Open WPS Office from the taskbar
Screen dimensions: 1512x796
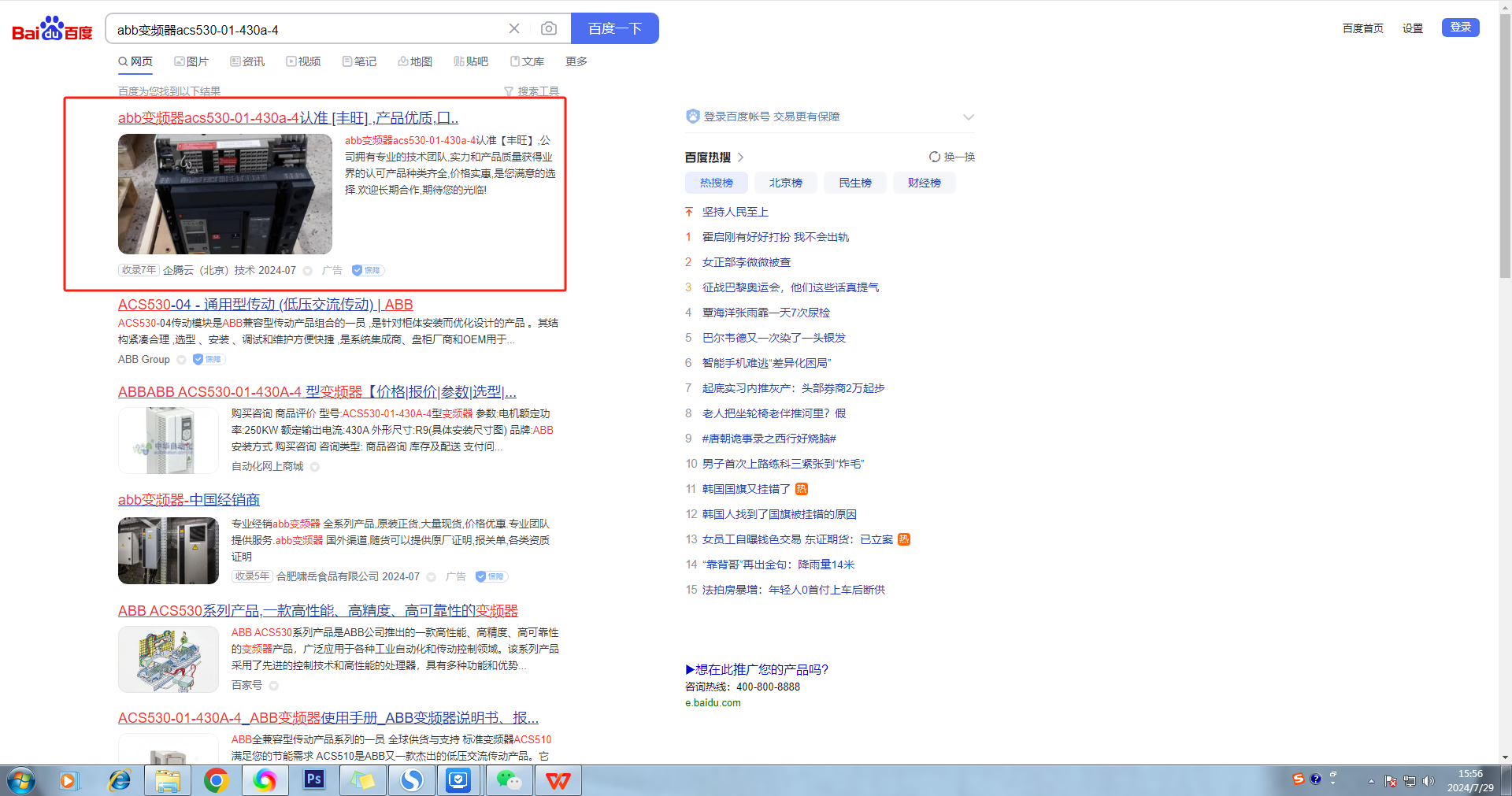558,779
